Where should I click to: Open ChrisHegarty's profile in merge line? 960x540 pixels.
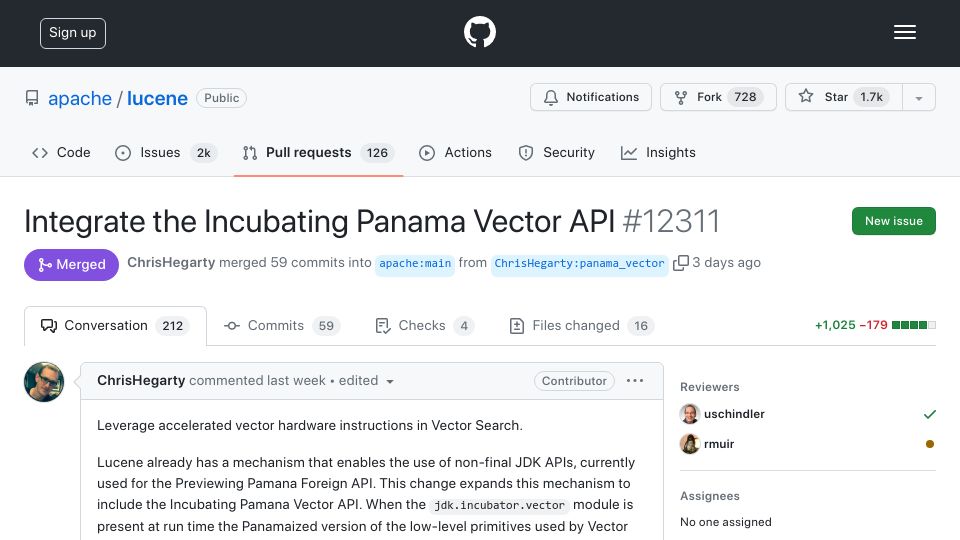pos(171,263)
